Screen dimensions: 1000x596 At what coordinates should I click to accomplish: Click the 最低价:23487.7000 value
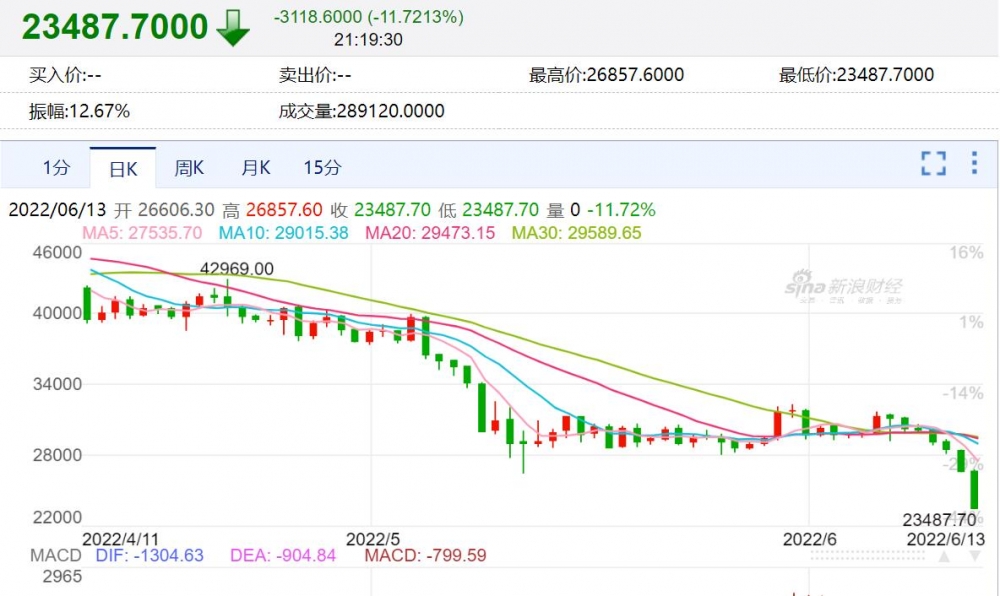pyautogui.click(x=856, y=75)
